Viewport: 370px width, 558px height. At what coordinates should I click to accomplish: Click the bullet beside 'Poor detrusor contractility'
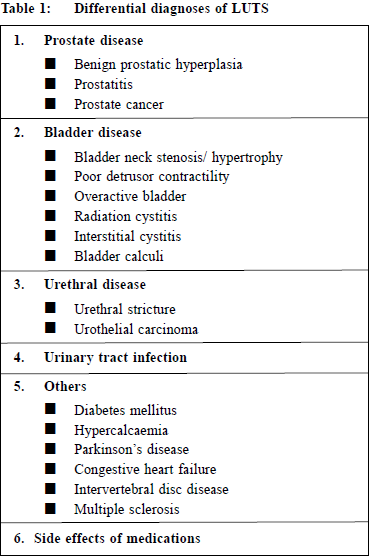tap(50, 175)
